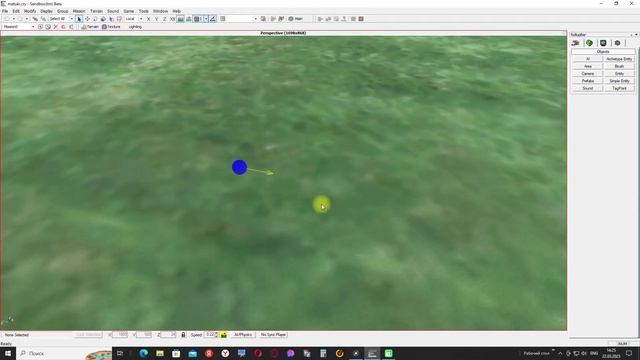Delete mission with red X icon
This screenshot has height=360, width=640.
(x=56, y=27)
